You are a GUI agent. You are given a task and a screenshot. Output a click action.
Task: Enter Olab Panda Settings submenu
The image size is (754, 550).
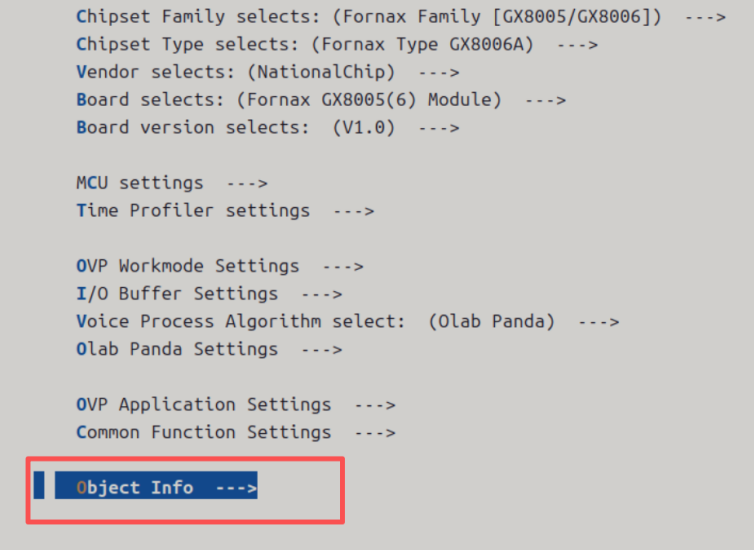(x=209, y=350)
